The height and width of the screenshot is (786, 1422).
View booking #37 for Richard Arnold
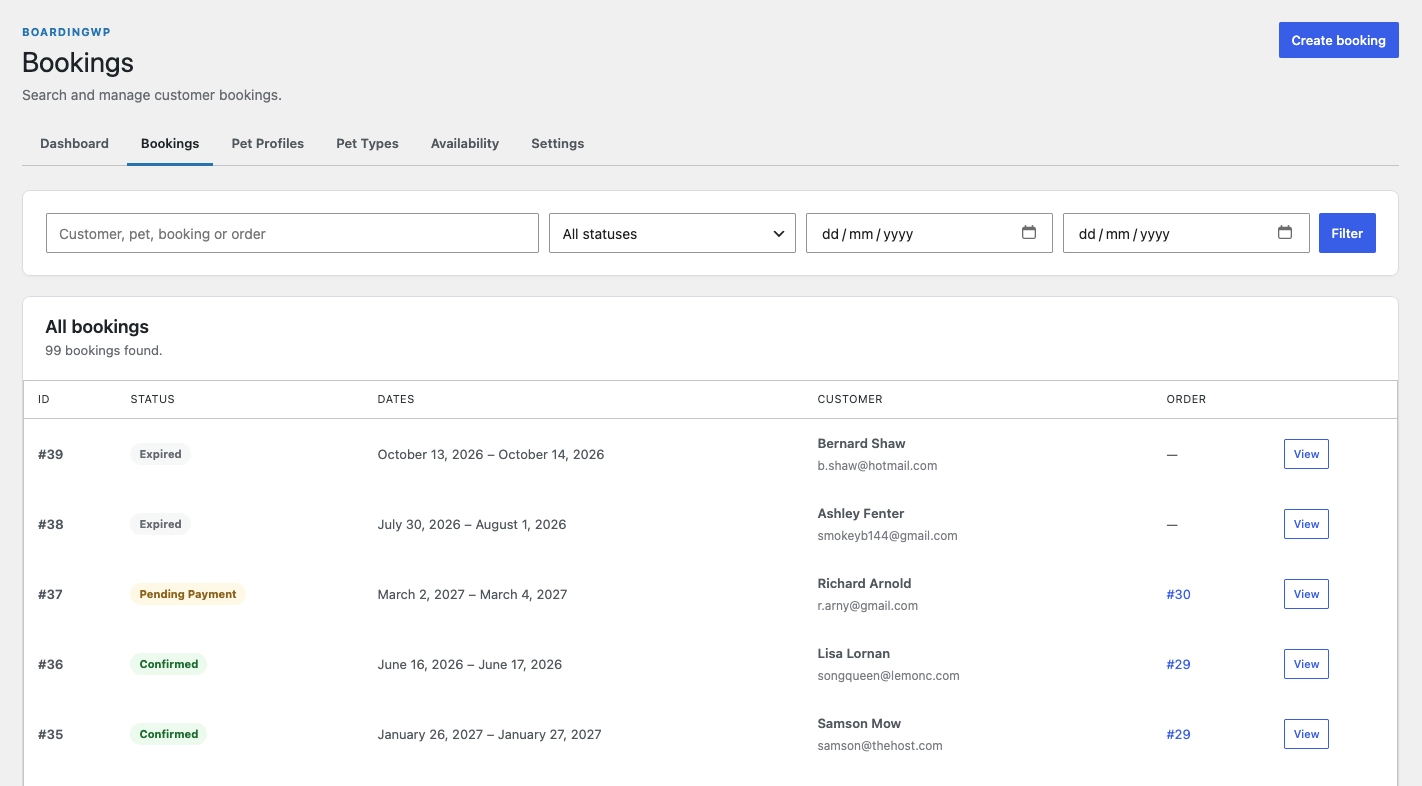coord(1306,594)
